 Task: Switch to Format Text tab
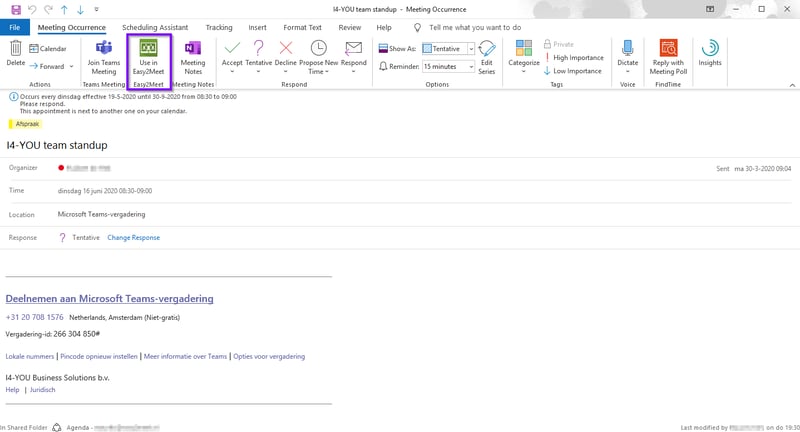(x=302, y=28)
